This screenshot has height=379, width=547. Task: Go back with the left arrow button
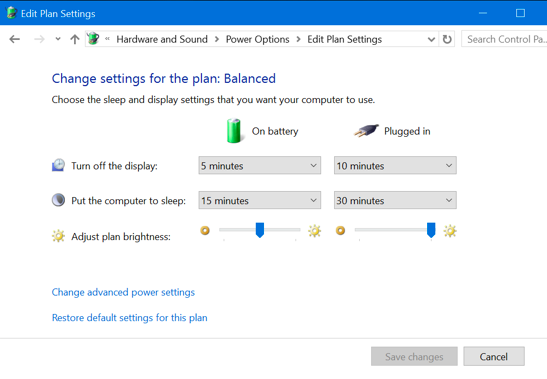click(15, 39)
